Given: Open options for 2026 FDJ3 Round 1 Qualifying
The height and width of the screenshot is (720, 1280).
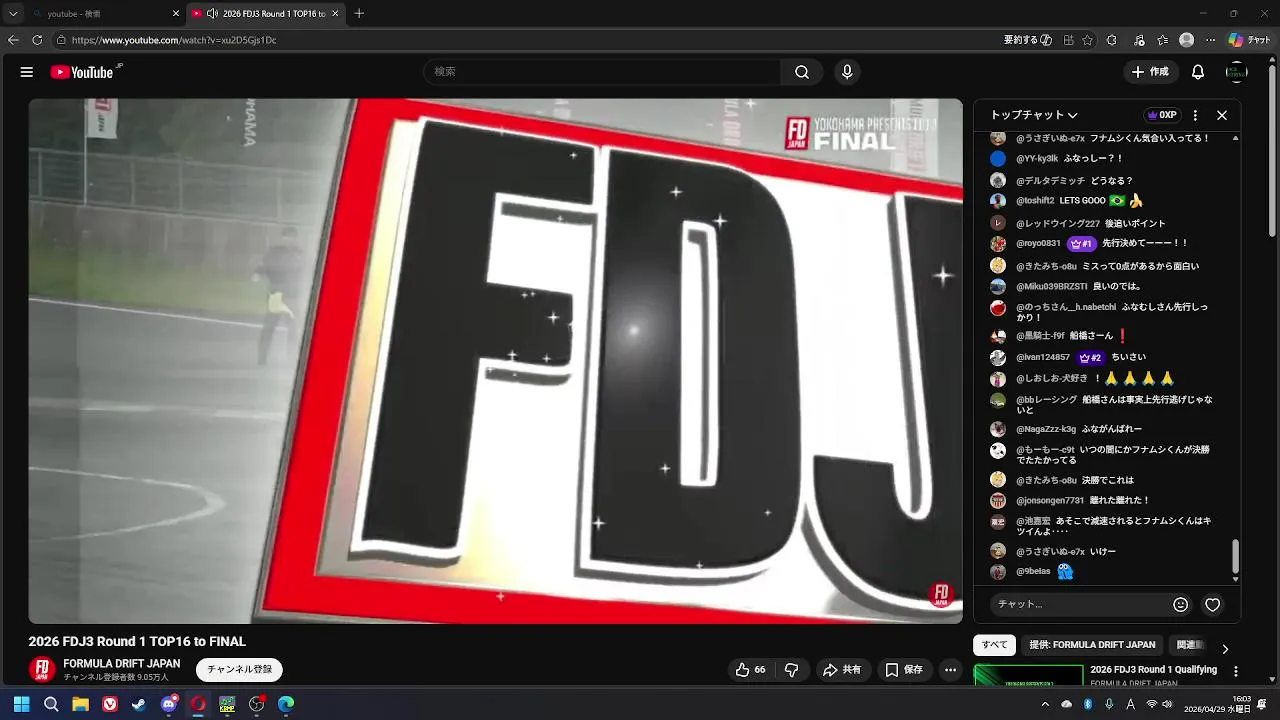Looking at the screenshot, I should 1236,672.
